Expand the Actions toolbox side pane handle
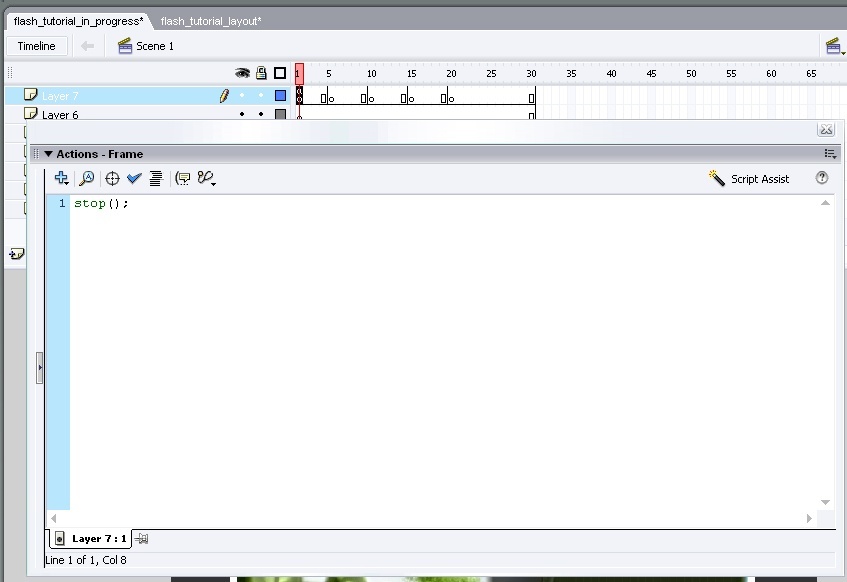 tap(39, 368)
